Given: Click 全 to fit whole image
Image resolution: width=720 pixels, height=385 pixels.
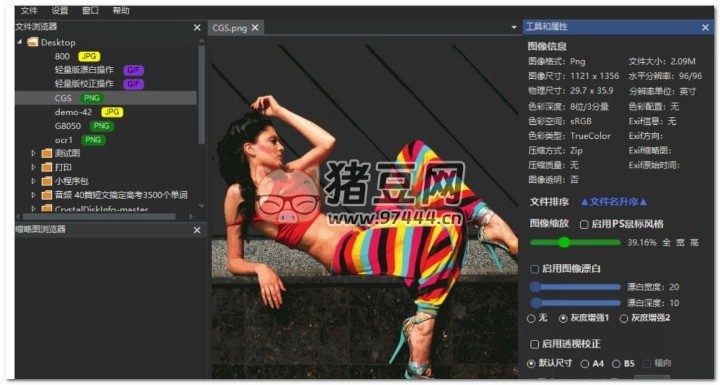Looking at the screenshot, I should tap(666, 243).
